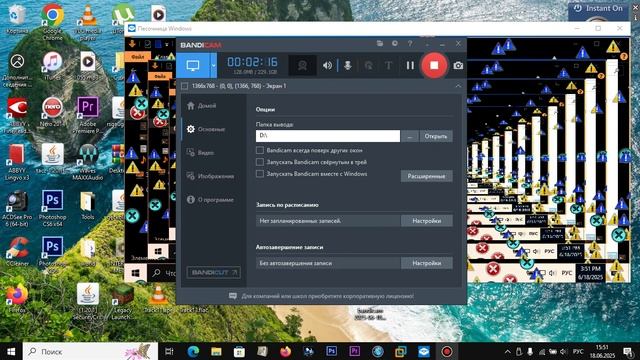Open Bandicam settings gear in title bar
The image size is (640, 360).
pyautogui.click(x=395, y=43)
